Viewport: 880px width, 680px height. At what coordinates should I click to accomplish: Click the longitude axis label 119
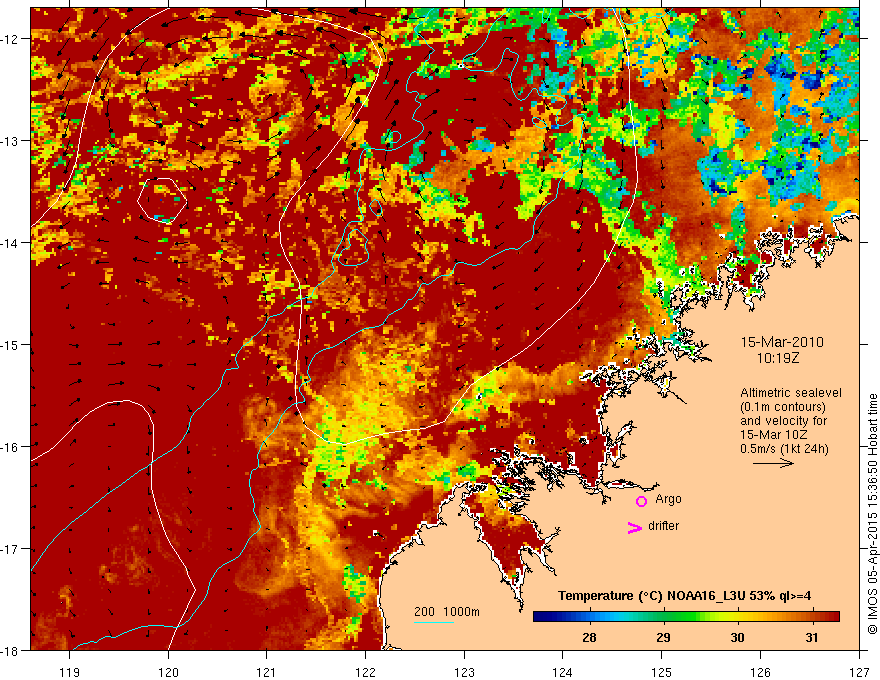[x=70, y=672]
